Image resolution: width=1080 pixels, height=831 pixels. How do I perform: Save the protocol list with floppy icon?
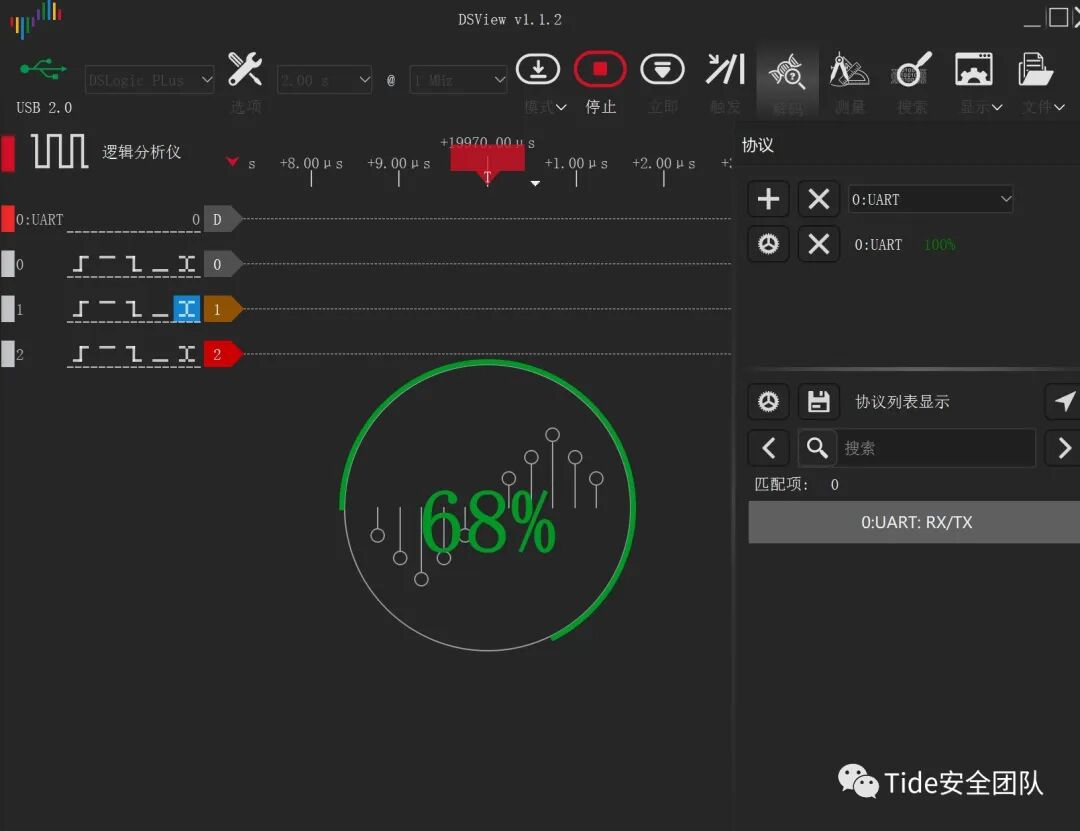click(818, 401)
